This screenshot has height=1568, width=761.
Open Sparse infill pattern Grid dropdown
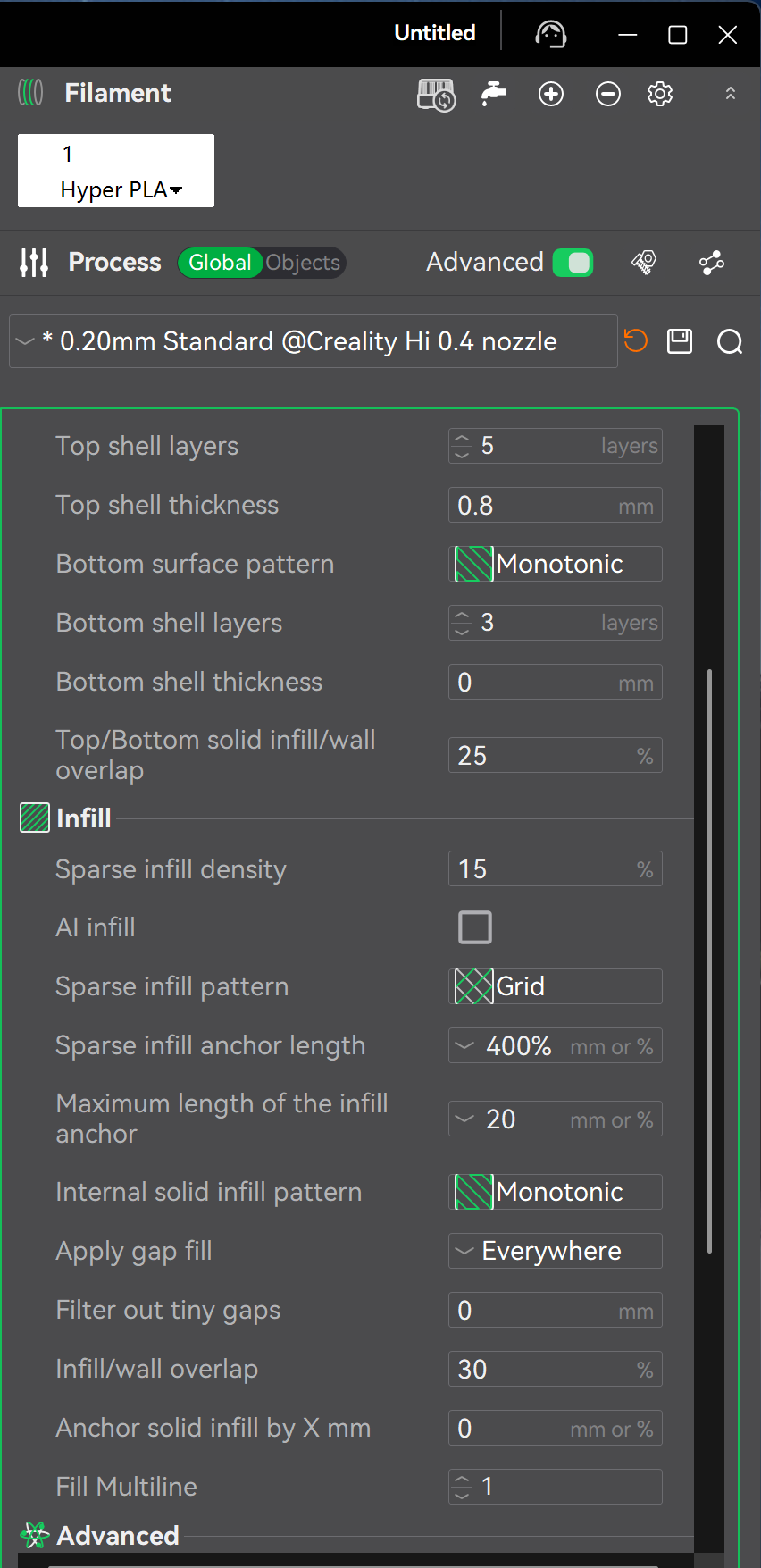point(556,986)
